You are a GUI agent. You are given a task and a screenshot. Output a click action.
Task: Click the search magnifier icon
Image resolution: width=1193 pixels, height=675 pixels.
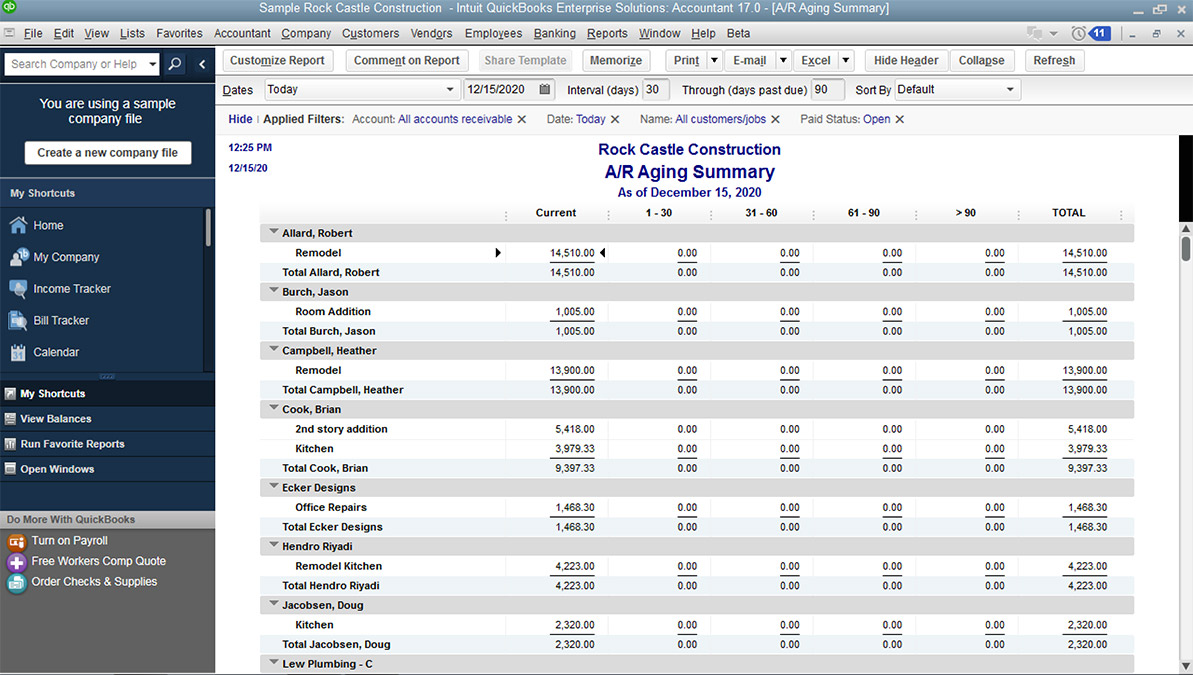pyautogui.click(x=175, y=64)
